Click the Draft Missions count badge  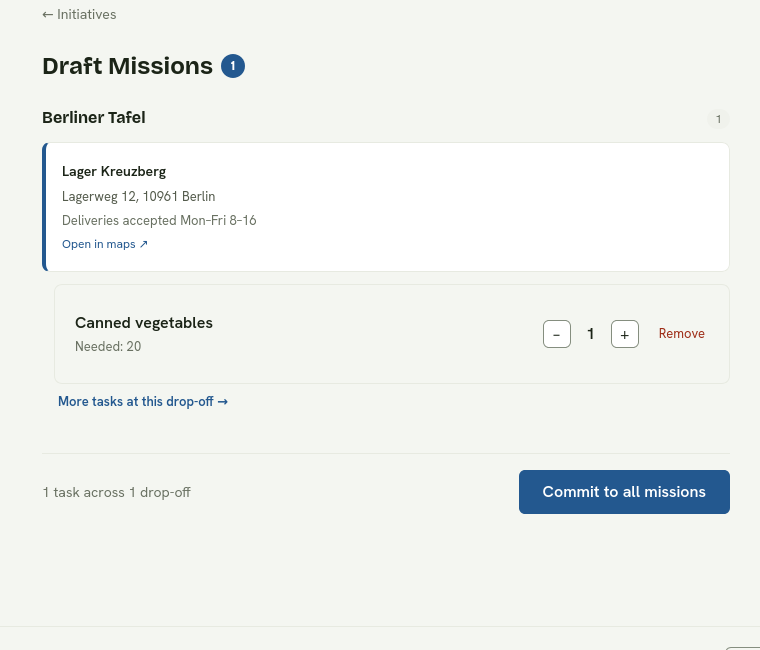pyautogui.click(x=233, y=66)
